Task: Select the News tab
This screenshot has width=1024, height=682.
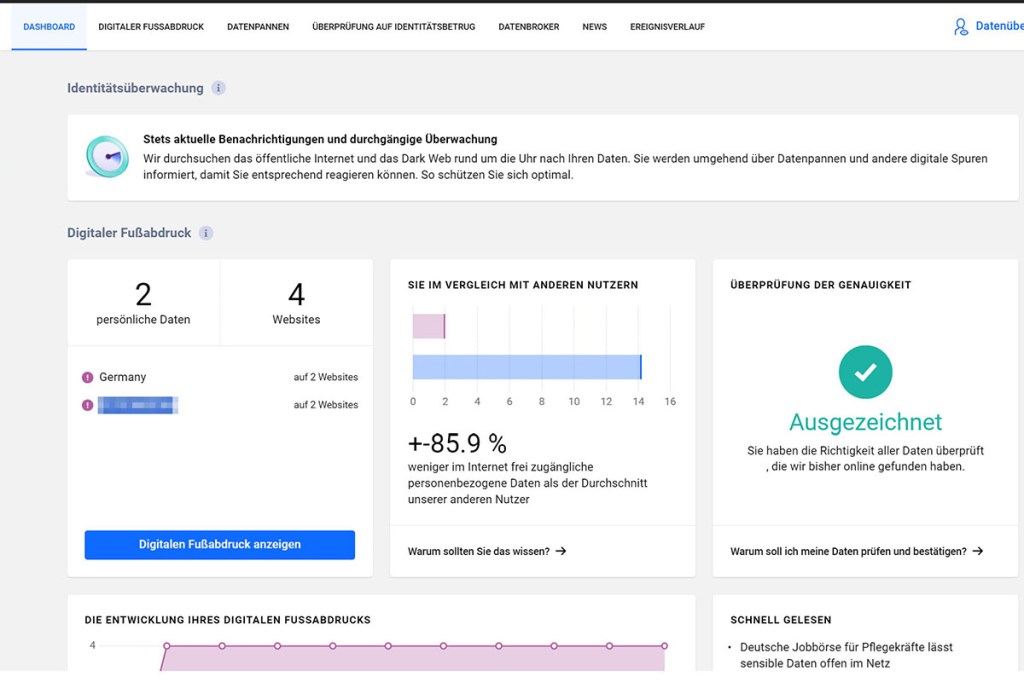Action: (x=594, y=27)
